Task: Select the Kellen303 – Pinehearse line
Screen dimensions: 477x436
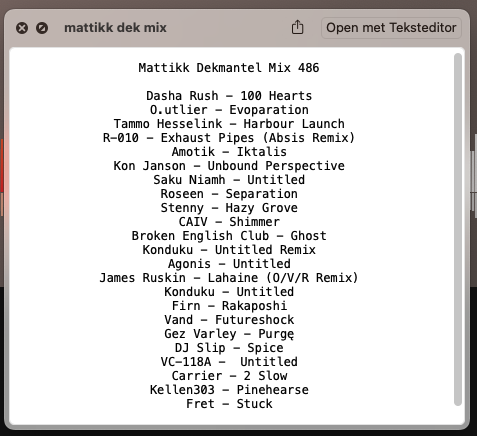Action: 229,390
